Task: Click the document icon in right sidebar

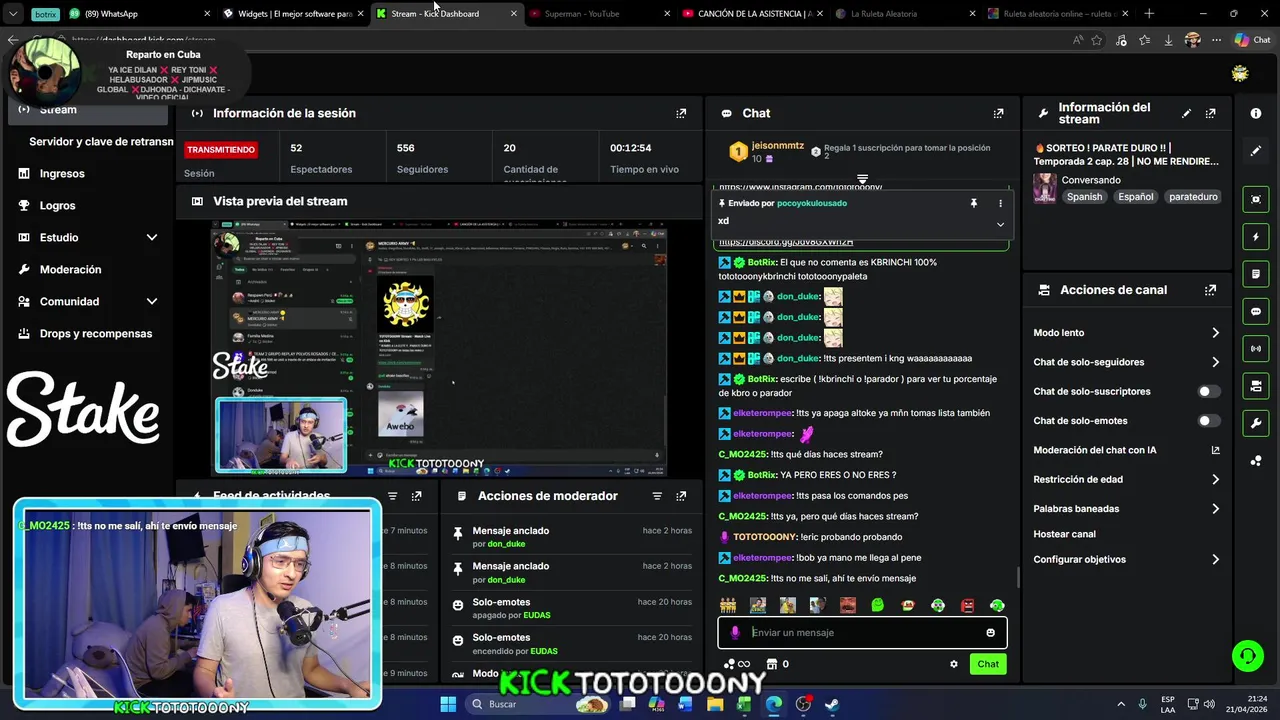Action: pyautogui.click(x=1256, y=274)
